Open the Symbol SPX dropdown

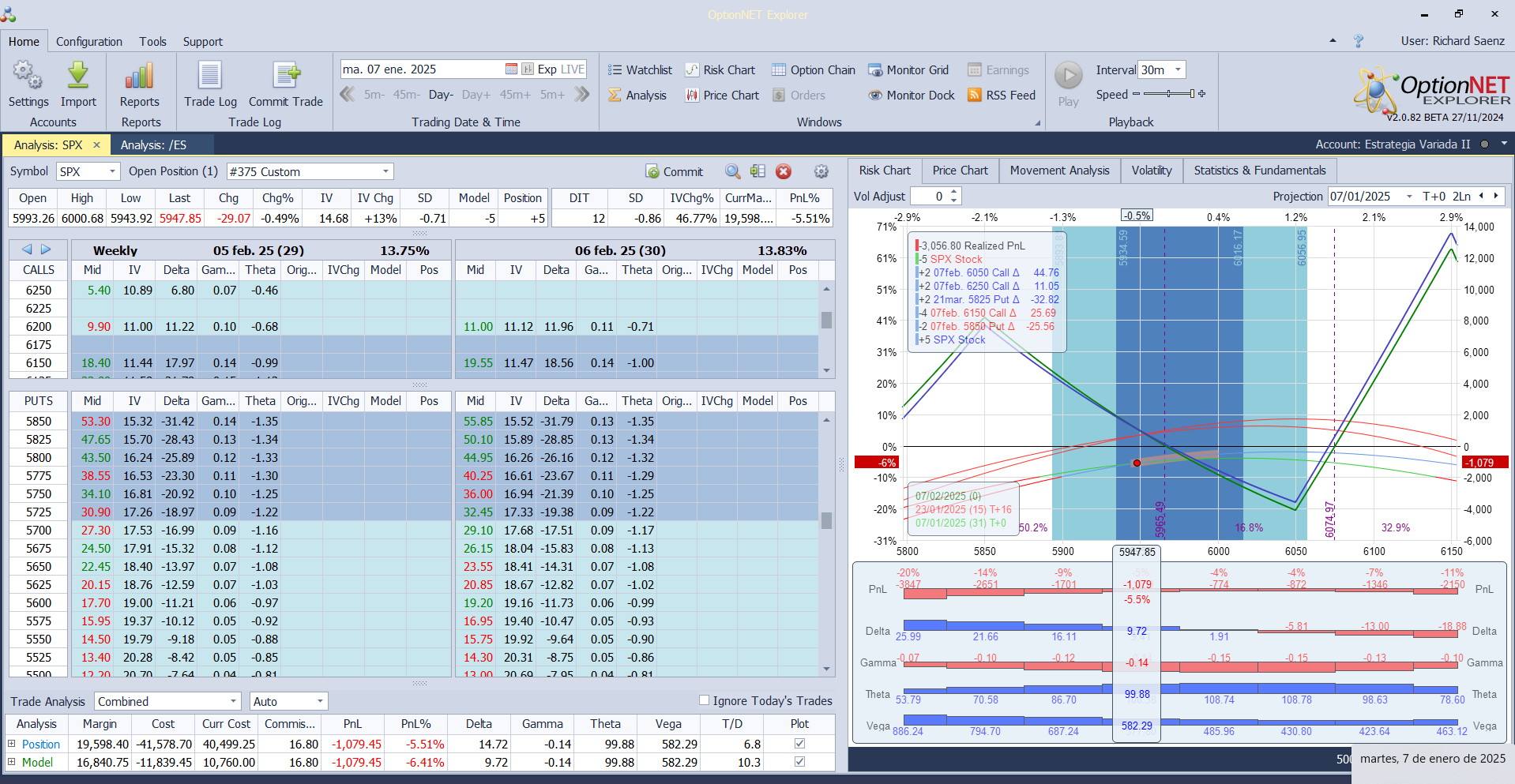point(112,171)
